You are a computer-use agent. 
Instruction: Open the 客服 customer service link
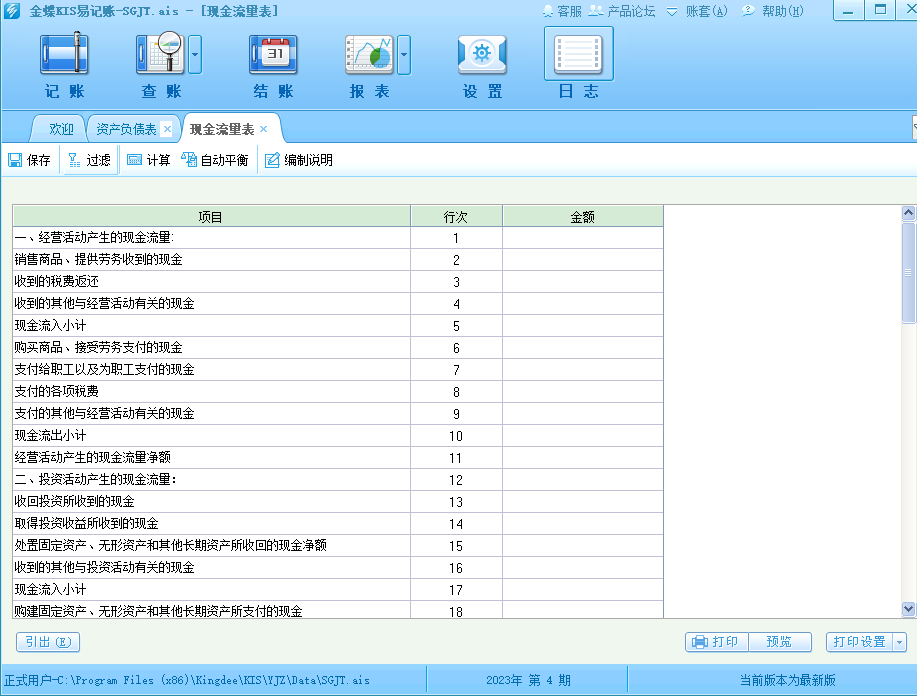coord(563,11)
